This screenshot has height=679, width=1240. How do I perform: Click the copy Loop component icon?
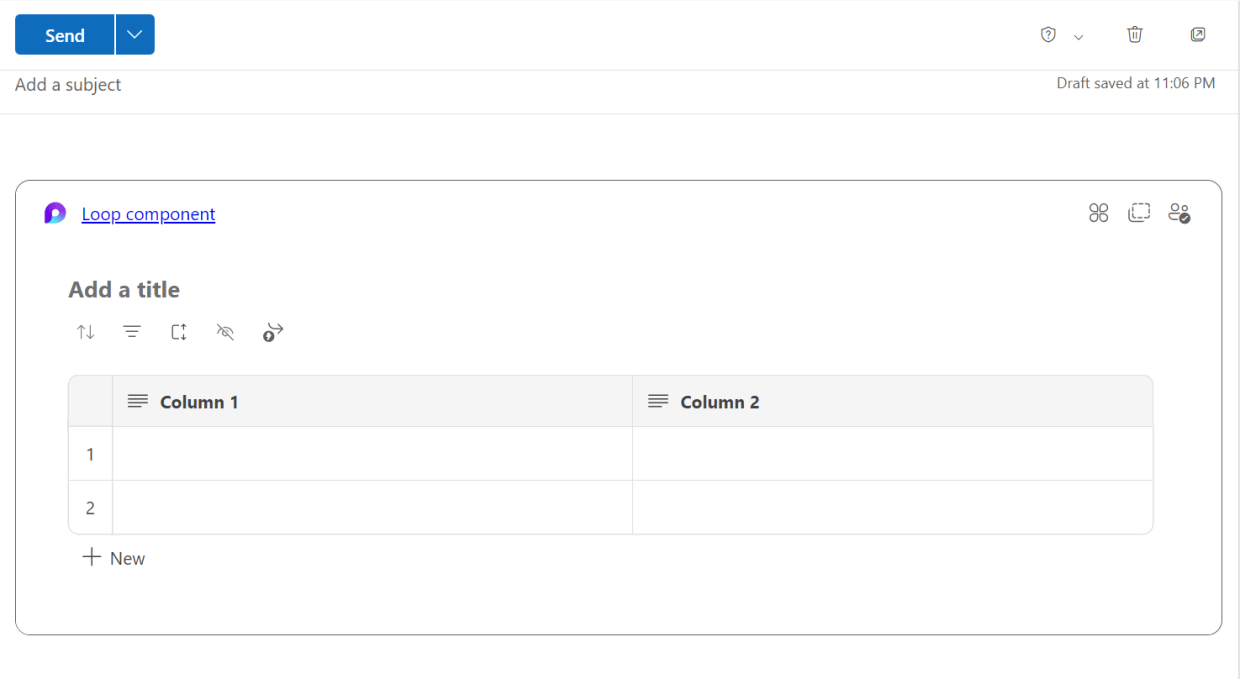tap(1139, 212)
